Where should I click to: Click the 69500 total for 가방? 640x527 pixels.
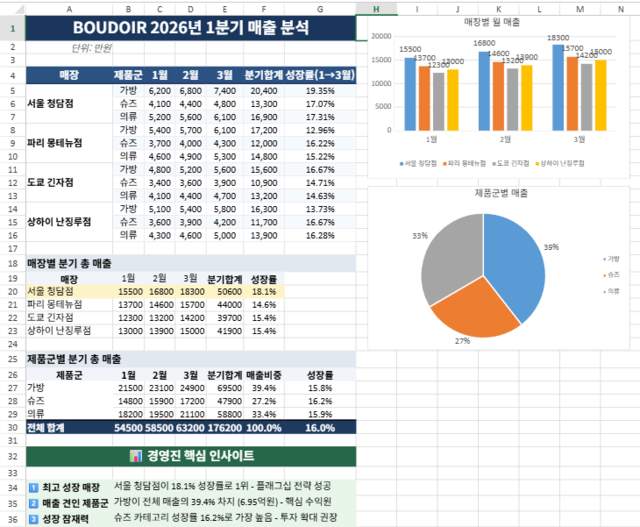[x=225, y=388]
